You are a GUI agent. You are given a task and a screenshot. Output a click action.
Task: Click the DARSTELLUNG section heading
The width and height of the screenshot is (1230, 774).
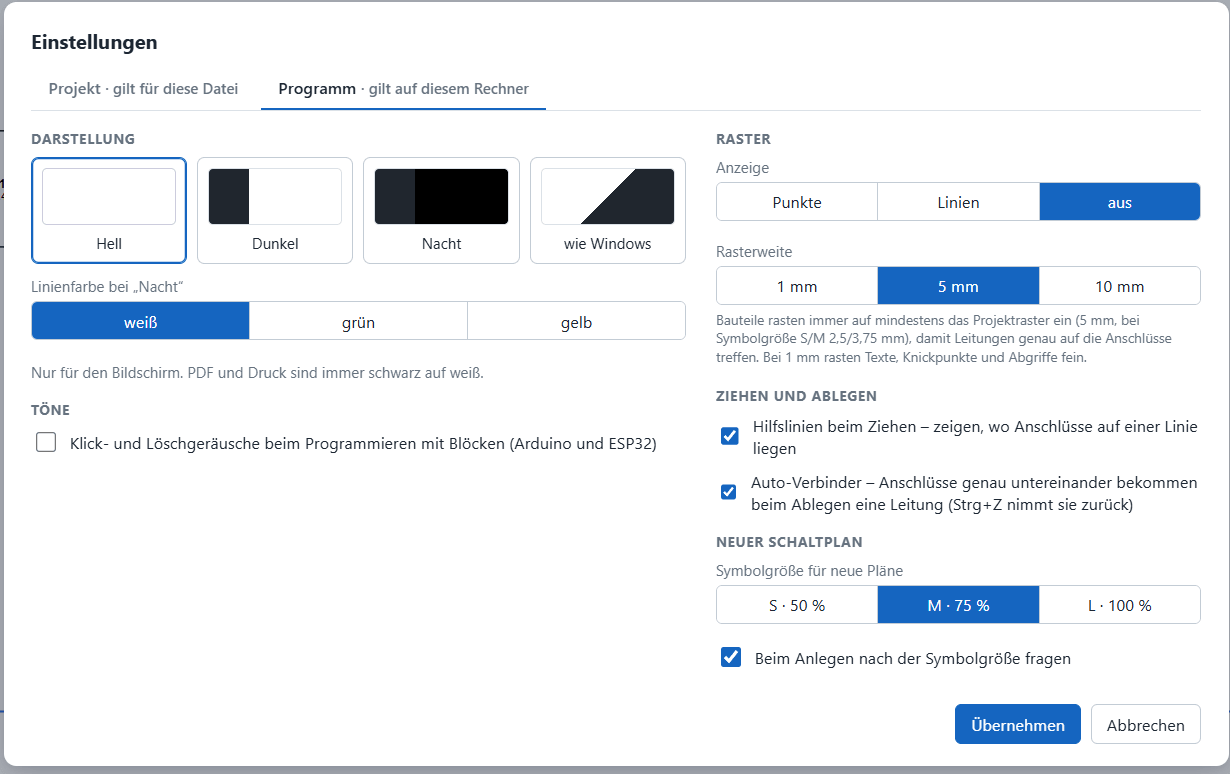83,139
